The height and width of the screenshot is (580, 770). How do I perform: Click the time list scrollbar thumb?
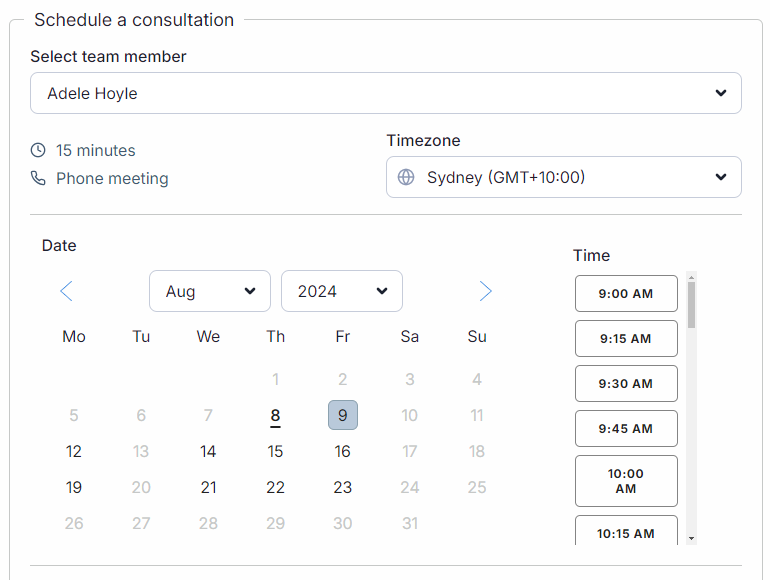pos(691,305)
